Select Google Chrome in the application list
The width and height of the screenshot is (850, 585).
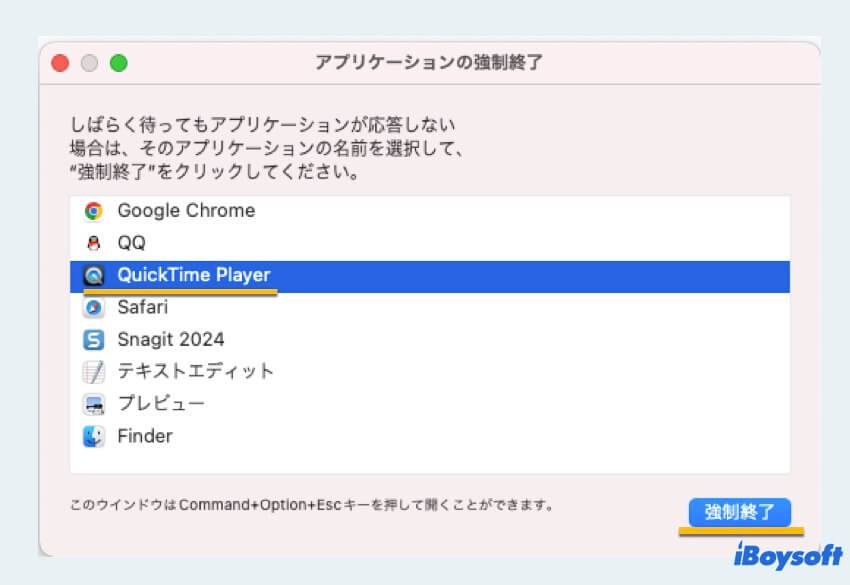click(186, 211)
